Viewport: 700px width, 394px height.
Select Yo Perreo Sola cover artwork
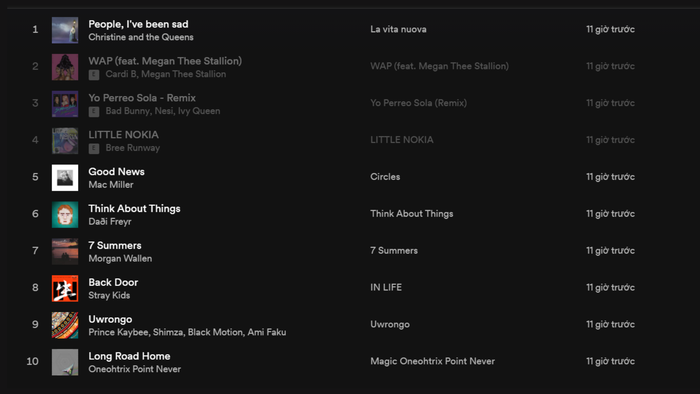65,104
